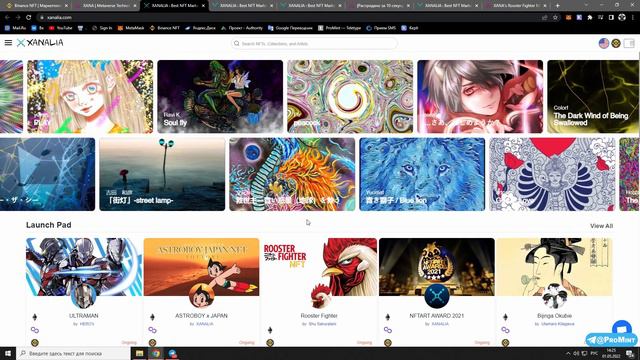Image resolution: width=640 pixels, height=360 pixels.
Task: Click the Astro Boy avatar on the ASTROBOY card
Action: (201, 296)
